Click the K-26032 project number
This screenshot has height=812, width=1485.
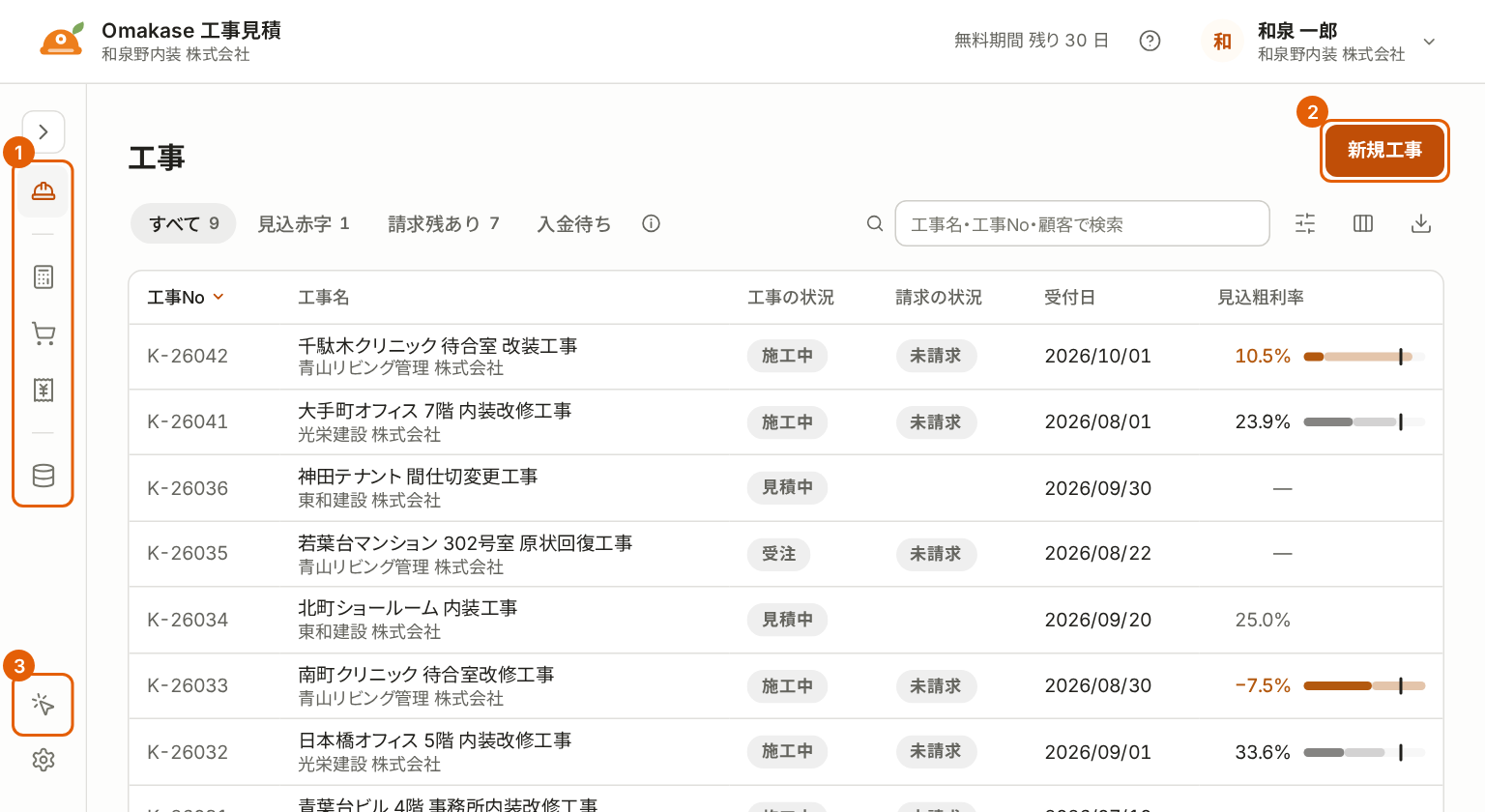pyautogui.click(x=188, y=752)
